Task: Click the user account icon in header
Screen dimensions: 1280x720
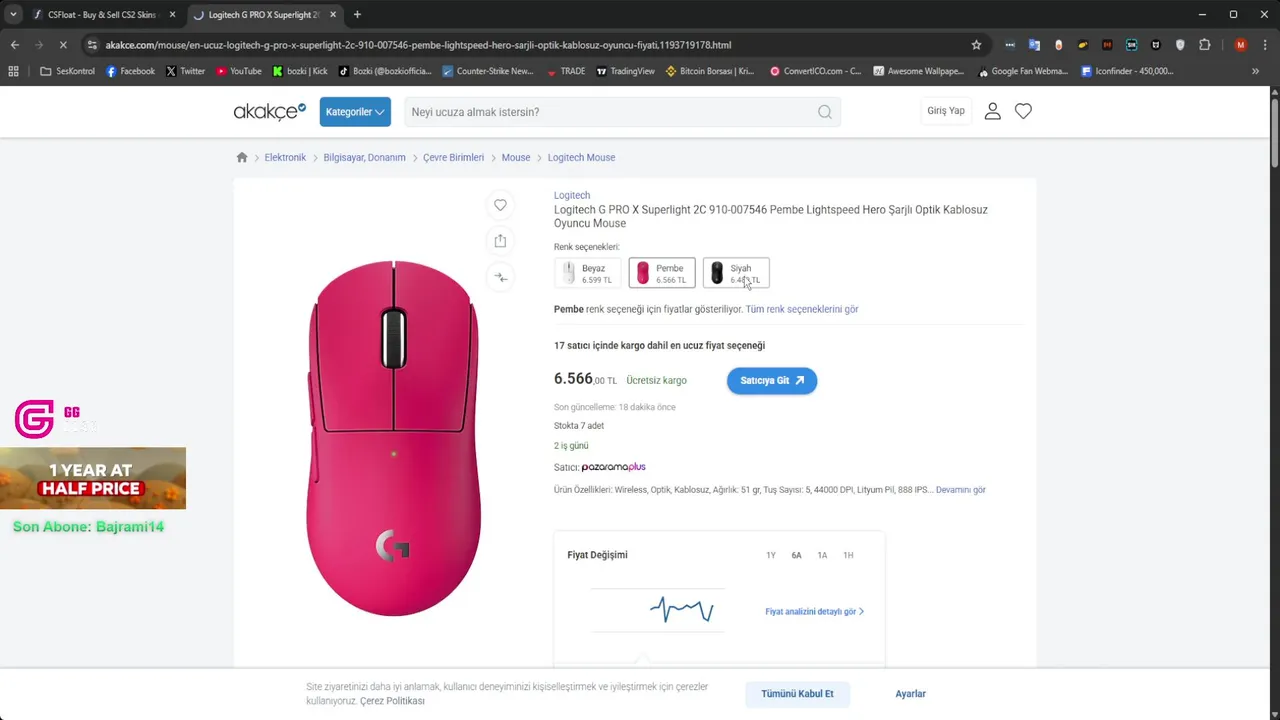Action: (992, 111)
